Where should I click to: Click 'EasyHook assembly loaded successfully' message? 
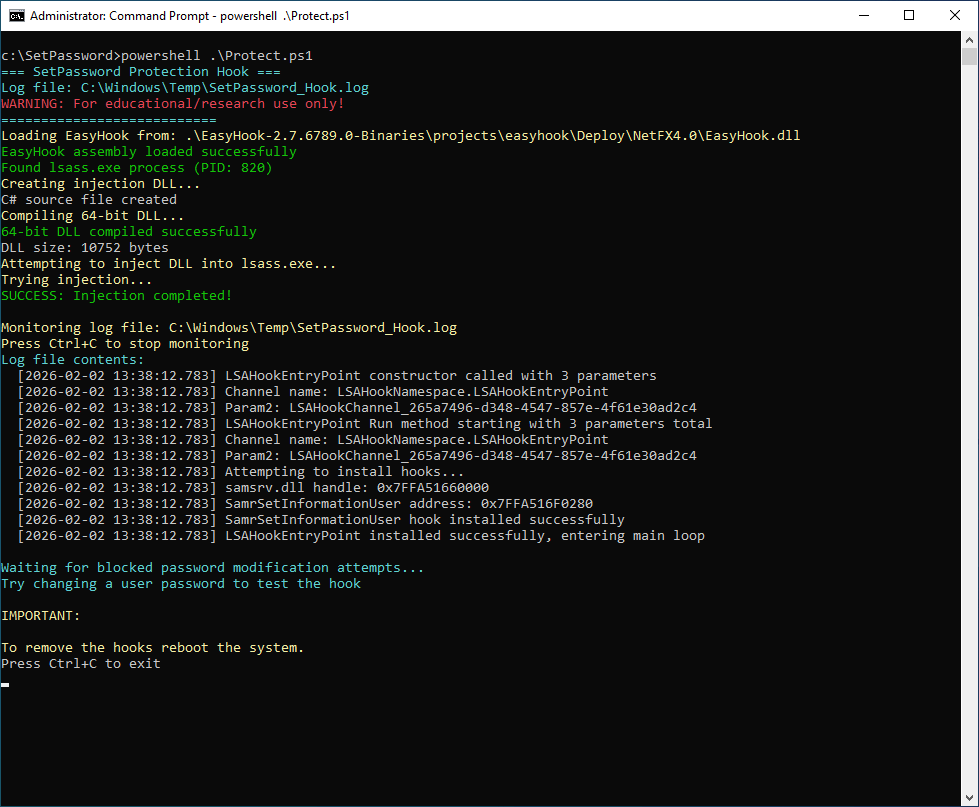(149, 152)
